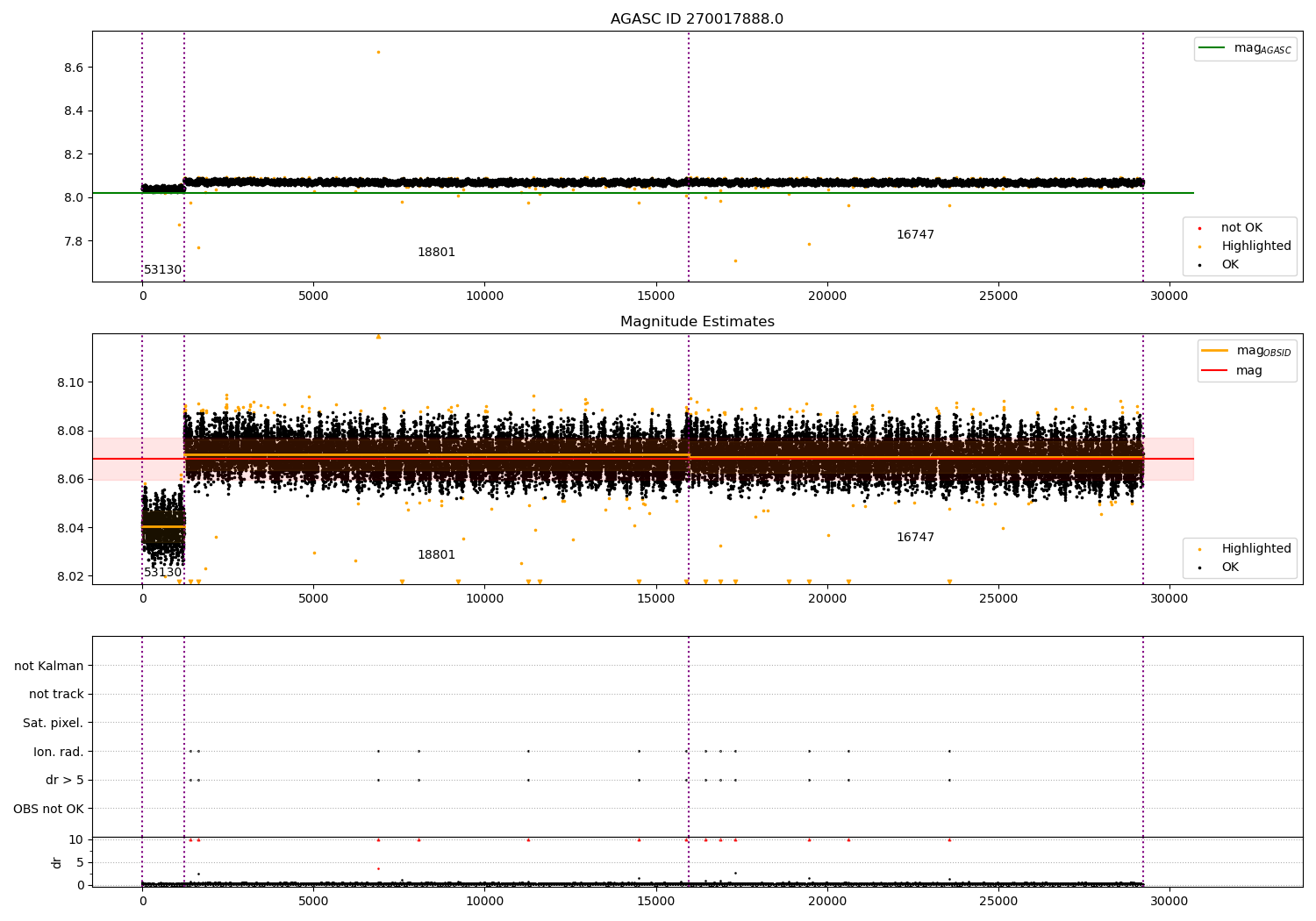Click the 8.10 y-axis tick label

(69, 382)
